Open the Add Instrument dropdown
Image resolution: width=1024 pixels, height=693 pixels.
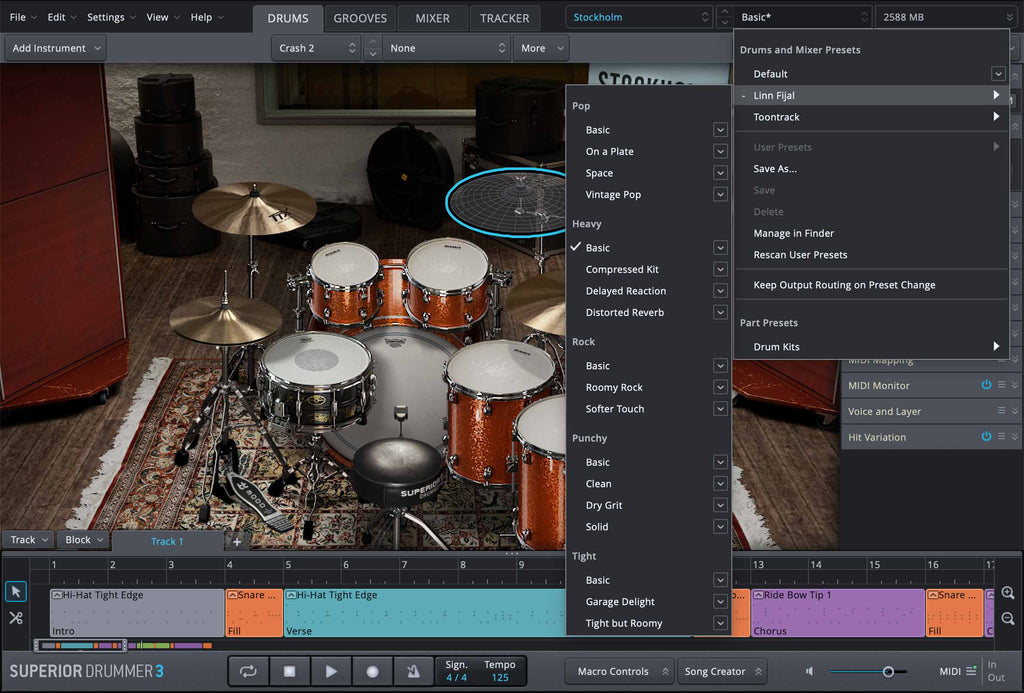pos(56,48)
